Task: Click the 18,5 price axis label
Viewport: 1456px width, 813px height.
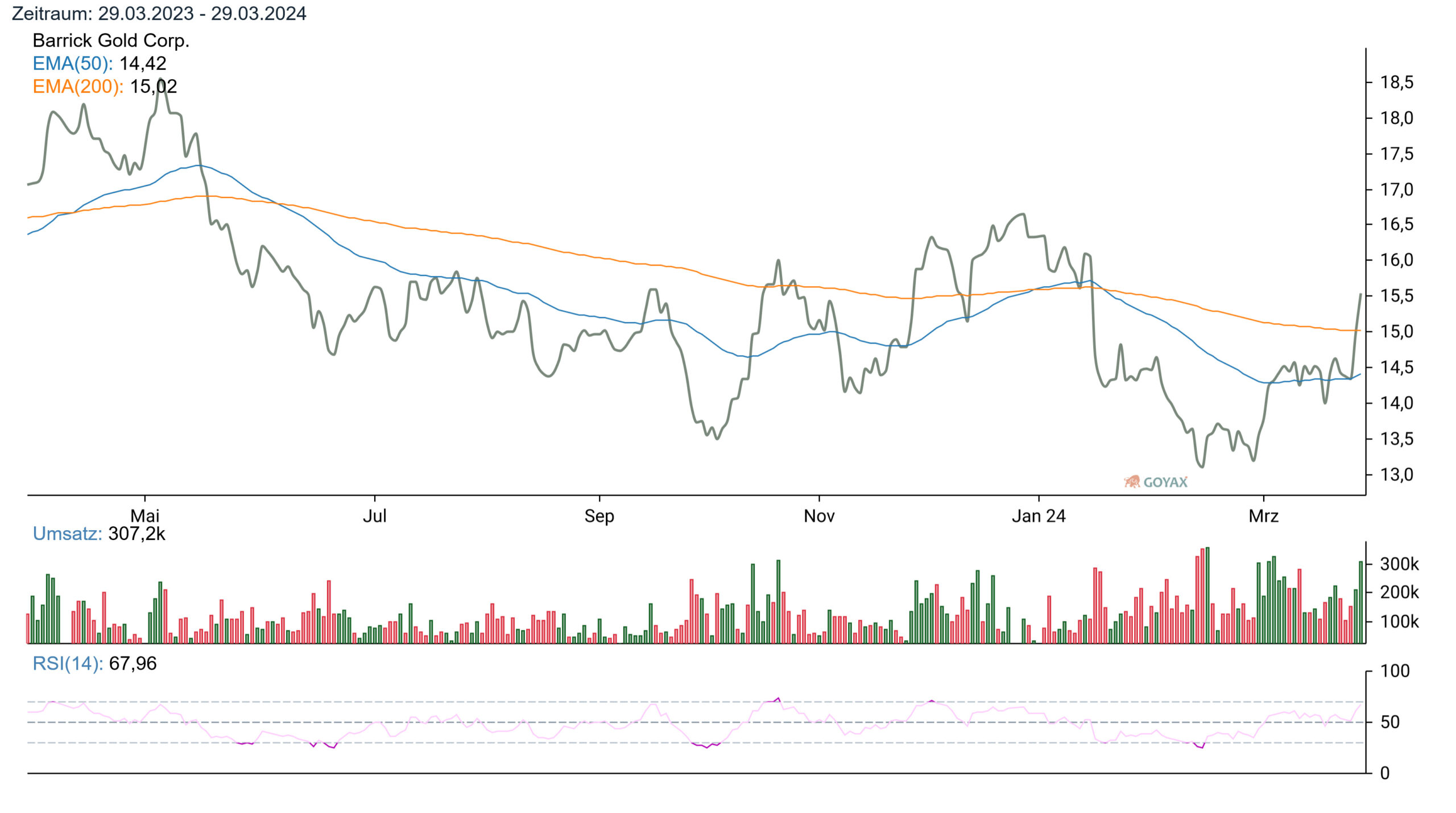Action: coord(1397,82)
